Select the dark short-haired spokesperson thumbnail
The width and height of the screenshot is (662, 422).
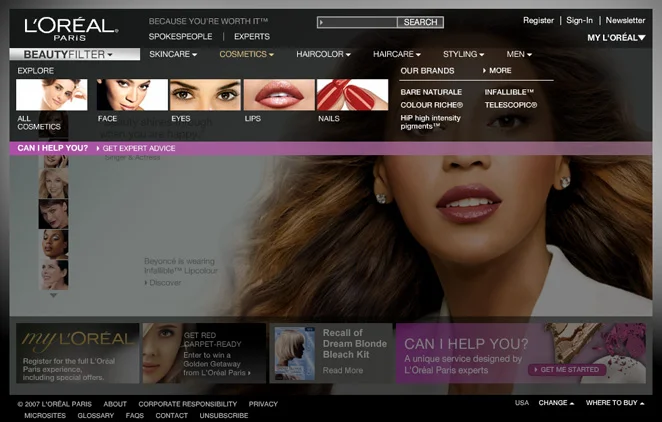pos(53,214)
